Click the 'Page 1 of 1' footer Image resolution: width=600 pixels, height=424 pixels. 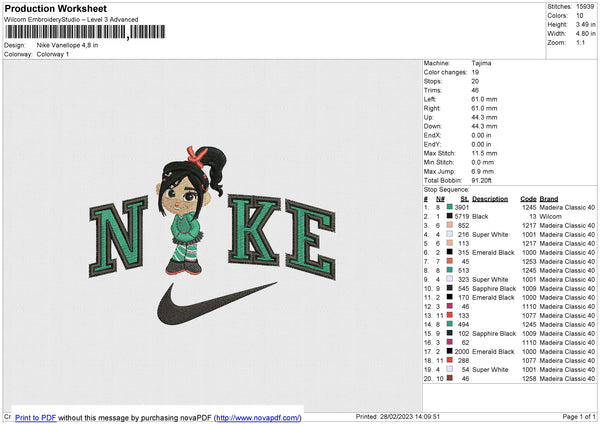point(579,416)
